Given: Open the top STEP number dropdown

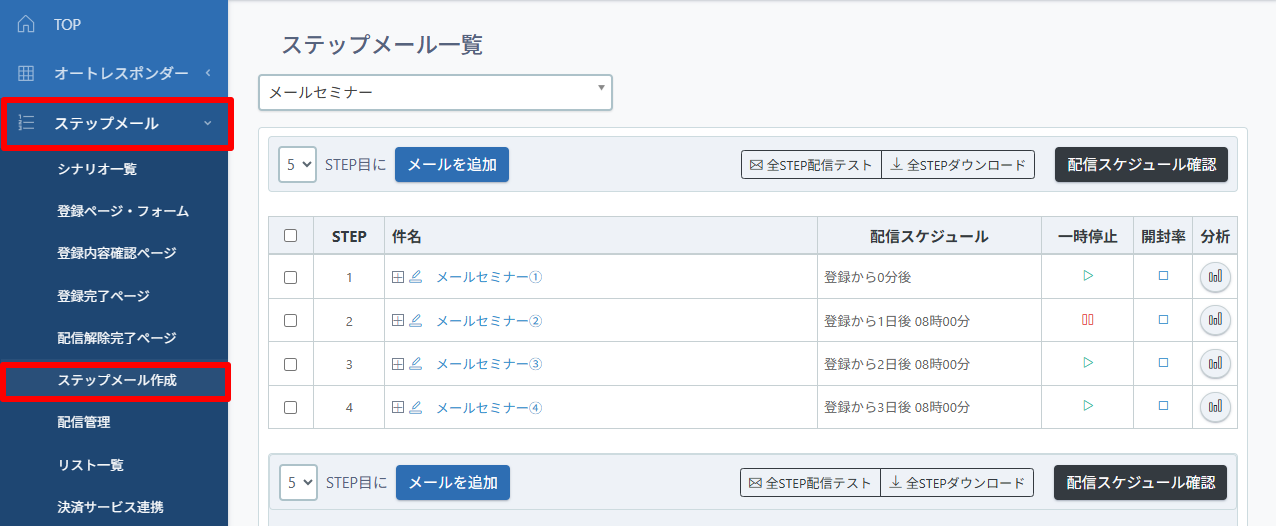Looking at the screenshot, I should pyautogui.click(x=297, y=164).
